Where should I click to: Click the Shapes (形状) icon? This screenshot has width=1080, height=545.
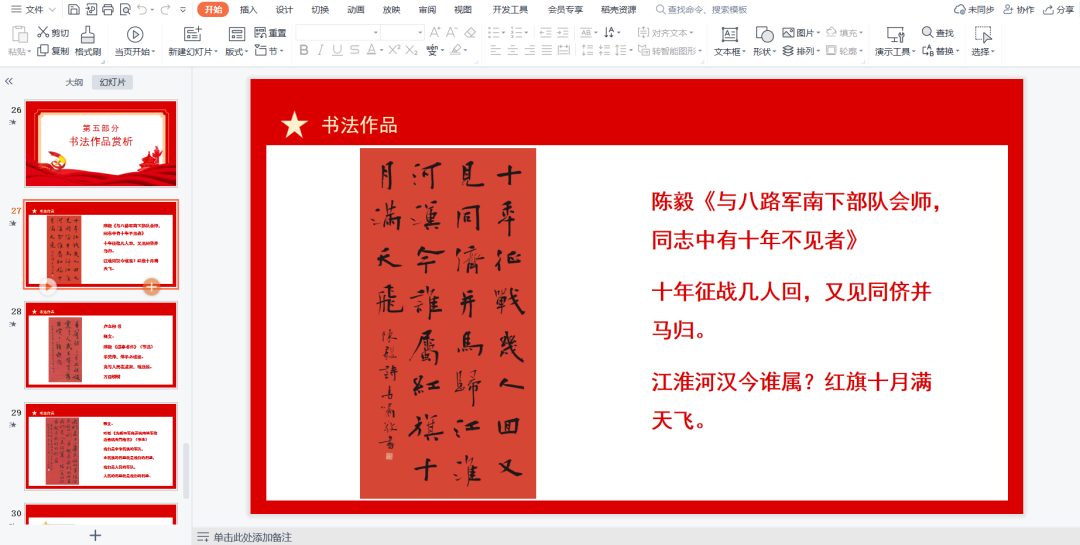tap(763, 36)
